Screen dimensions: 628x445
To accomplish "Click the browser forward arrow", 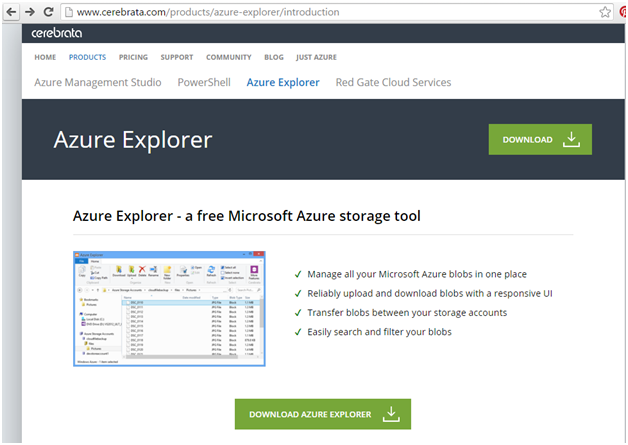I will point(30,12).
